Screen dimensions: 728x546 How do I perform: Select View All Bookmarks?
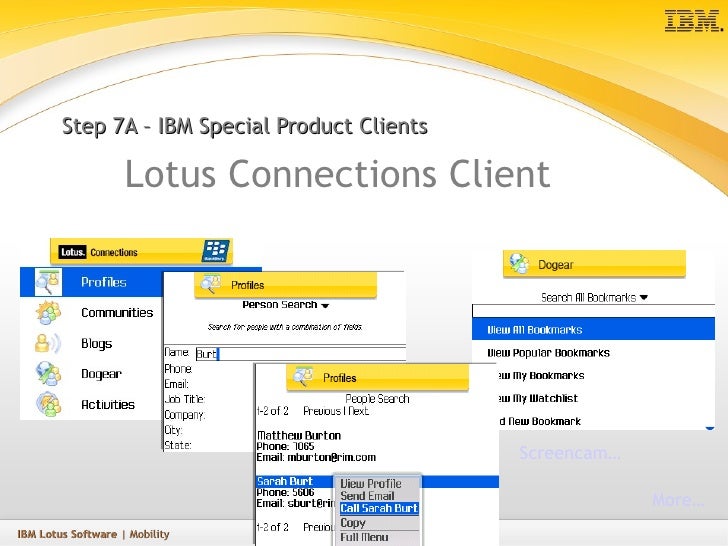(x=593, y=329)
